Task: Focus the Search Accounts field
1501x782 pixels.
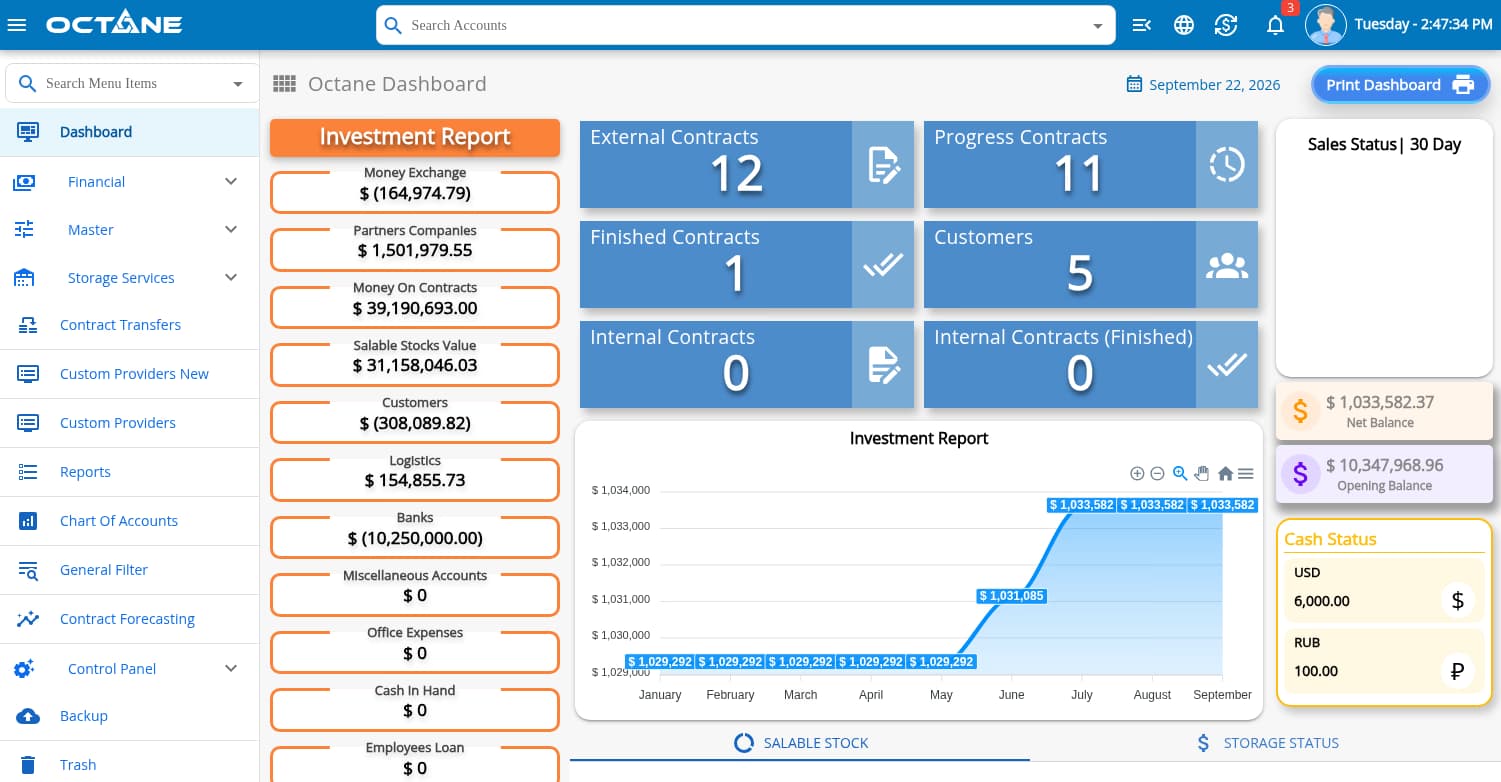Action: click(745, 25)
